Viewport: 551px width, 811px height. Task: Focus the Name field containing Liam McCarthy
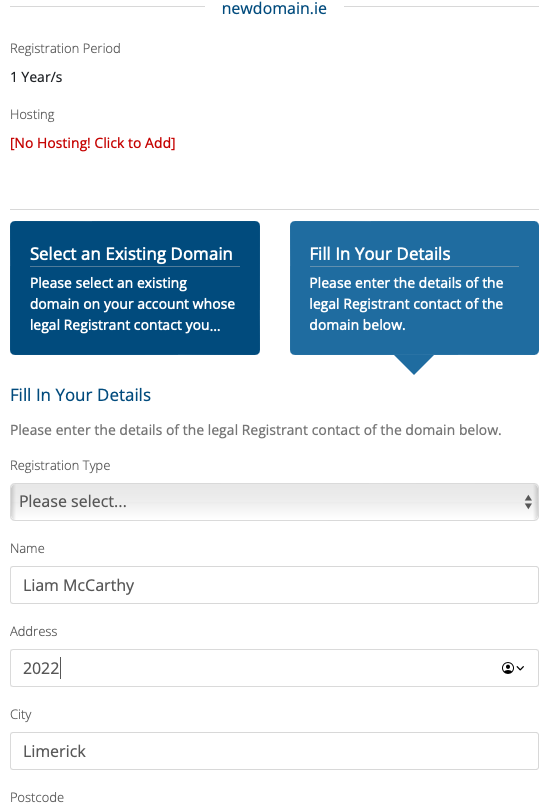(274, 585)
